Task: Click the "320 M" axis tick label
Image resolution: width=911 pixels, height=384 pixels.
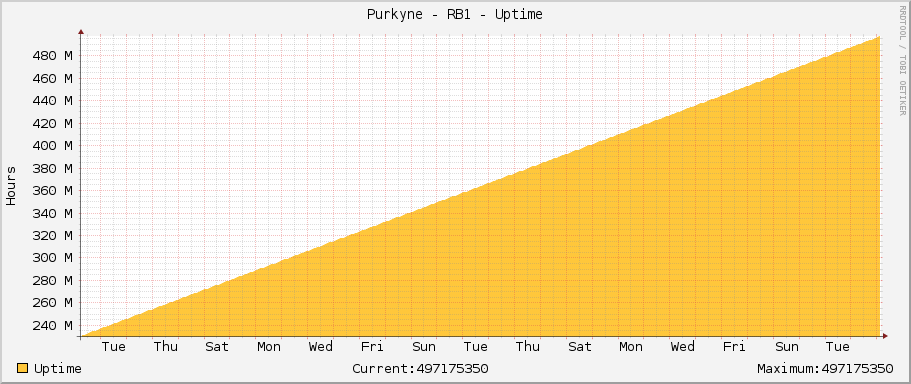Action: tap(52, 236)
